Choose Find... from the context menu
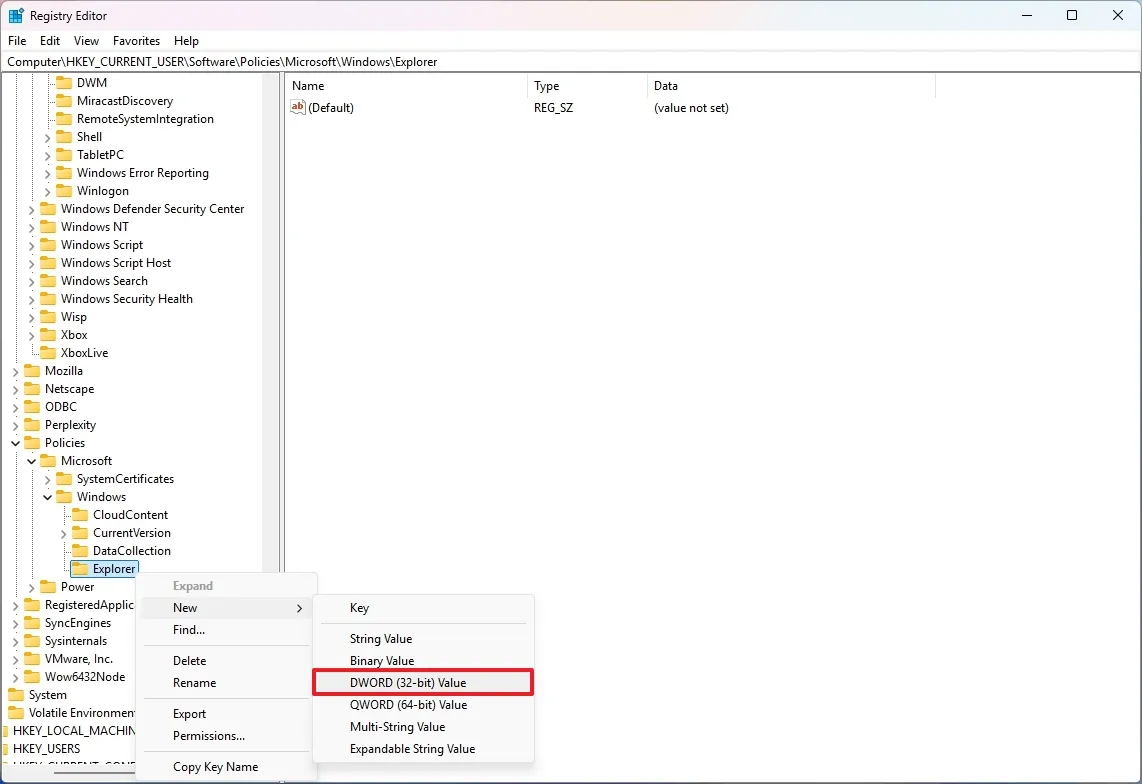The height and width of the screenshot is (784, 1142). [188, 630]
